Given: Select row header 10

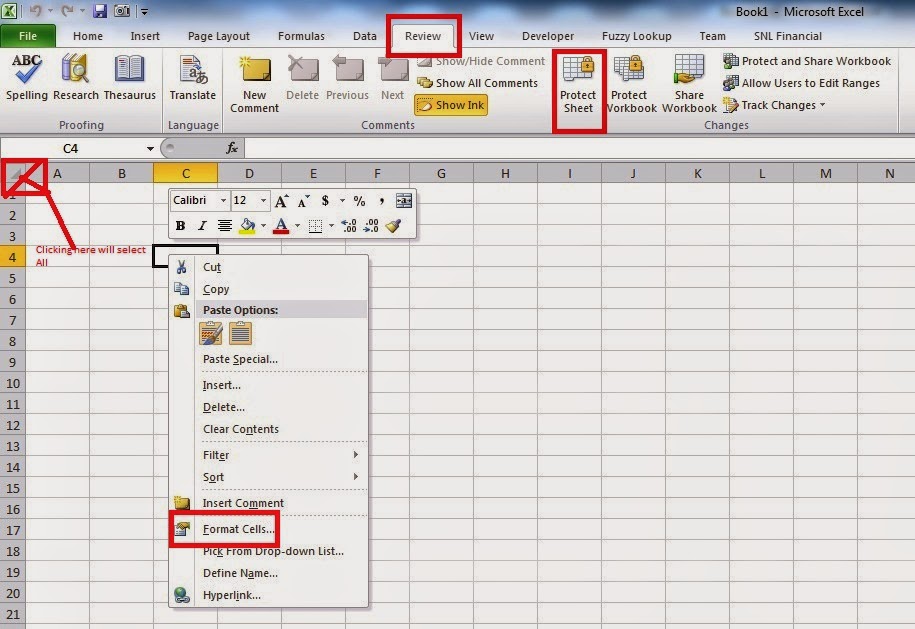Looking at the screenshot, I should (x=13, y=383).
